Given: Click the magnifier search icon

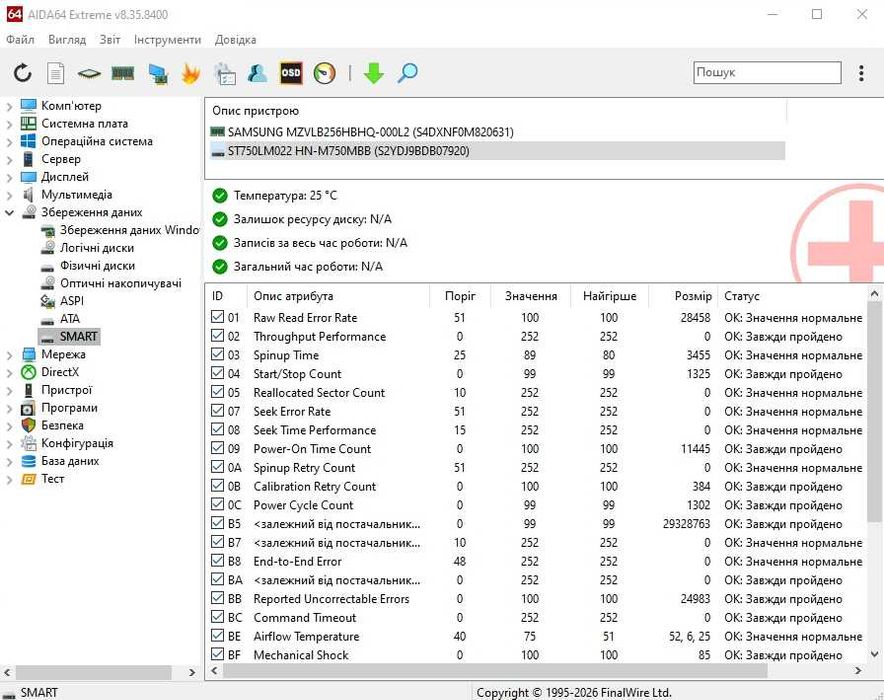Looking at the screenshot, I should click(407, 73).
